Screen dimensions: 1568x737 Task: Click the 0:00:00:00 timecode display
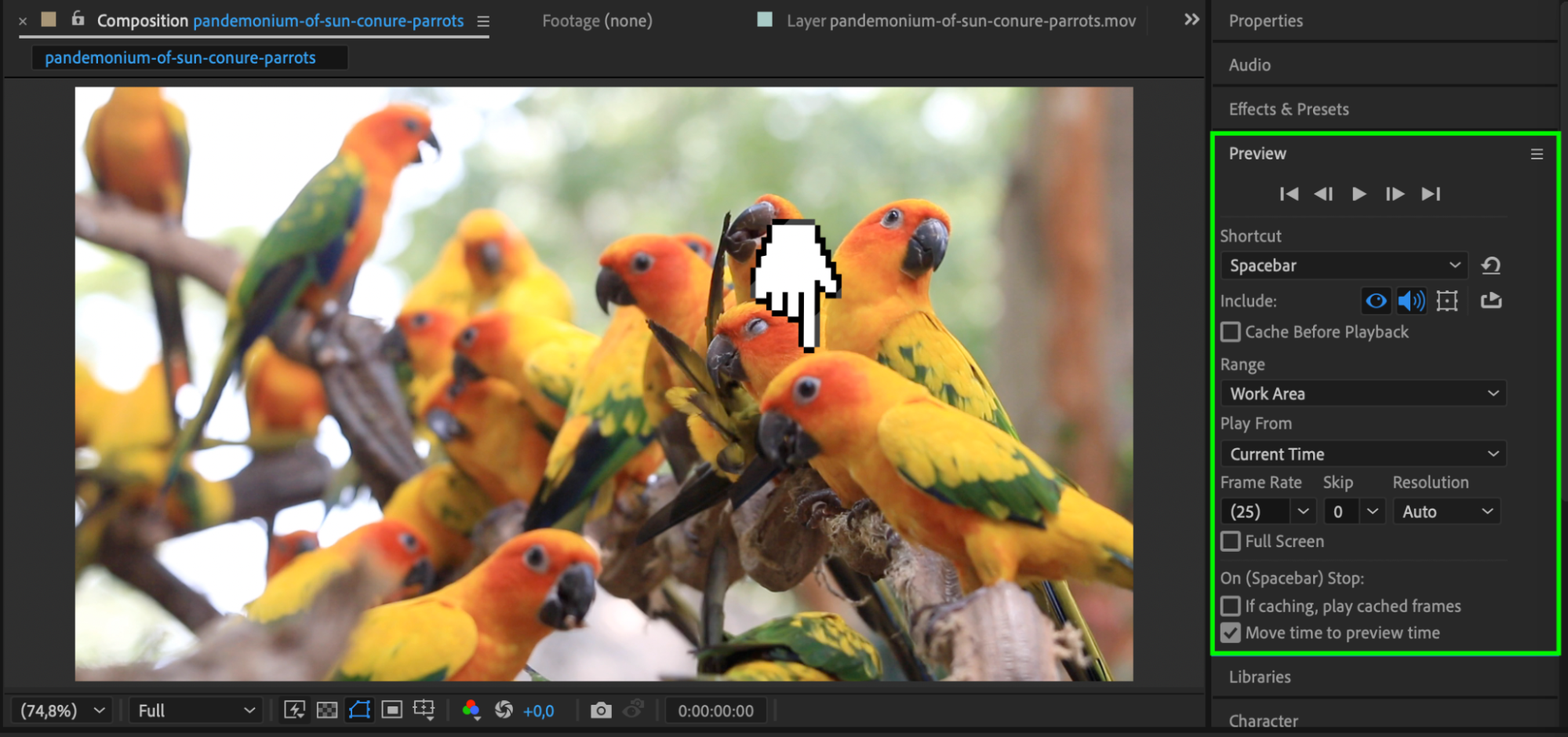715,710
